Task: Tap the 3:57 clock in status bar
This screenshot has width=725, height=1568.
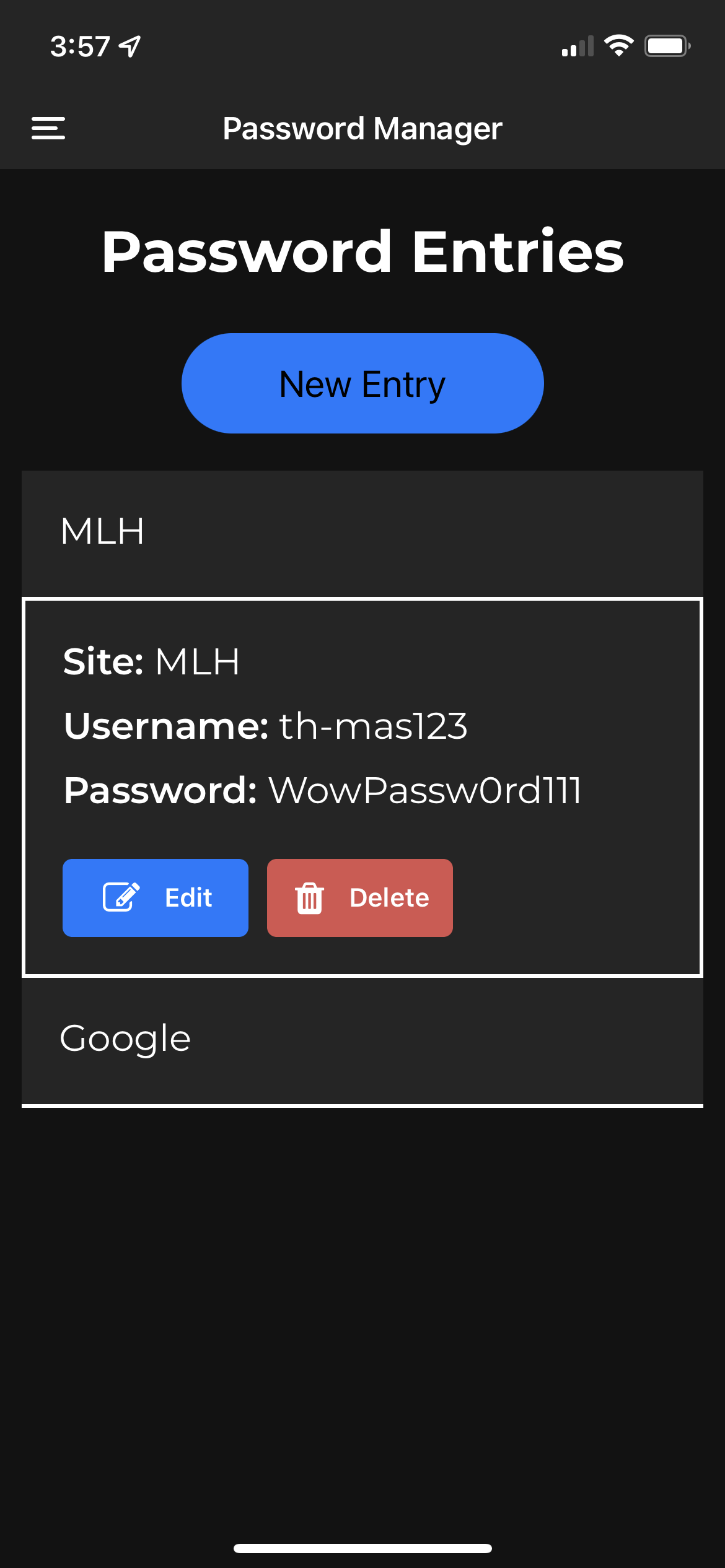Action: [80, 46]
